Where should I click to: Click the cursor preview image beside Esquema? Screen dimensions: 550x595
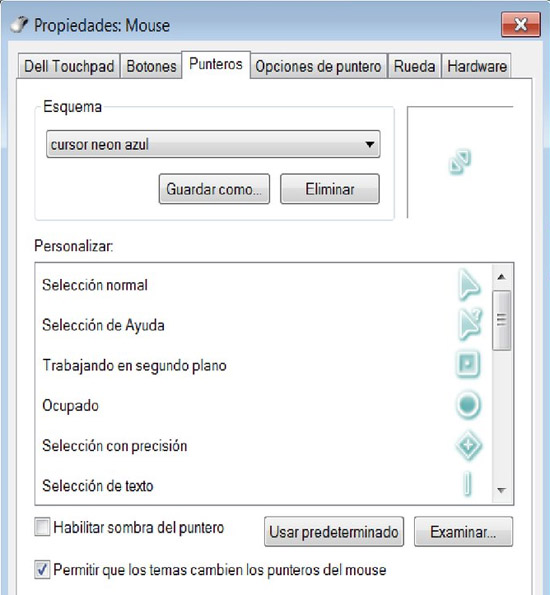point(460,162)
